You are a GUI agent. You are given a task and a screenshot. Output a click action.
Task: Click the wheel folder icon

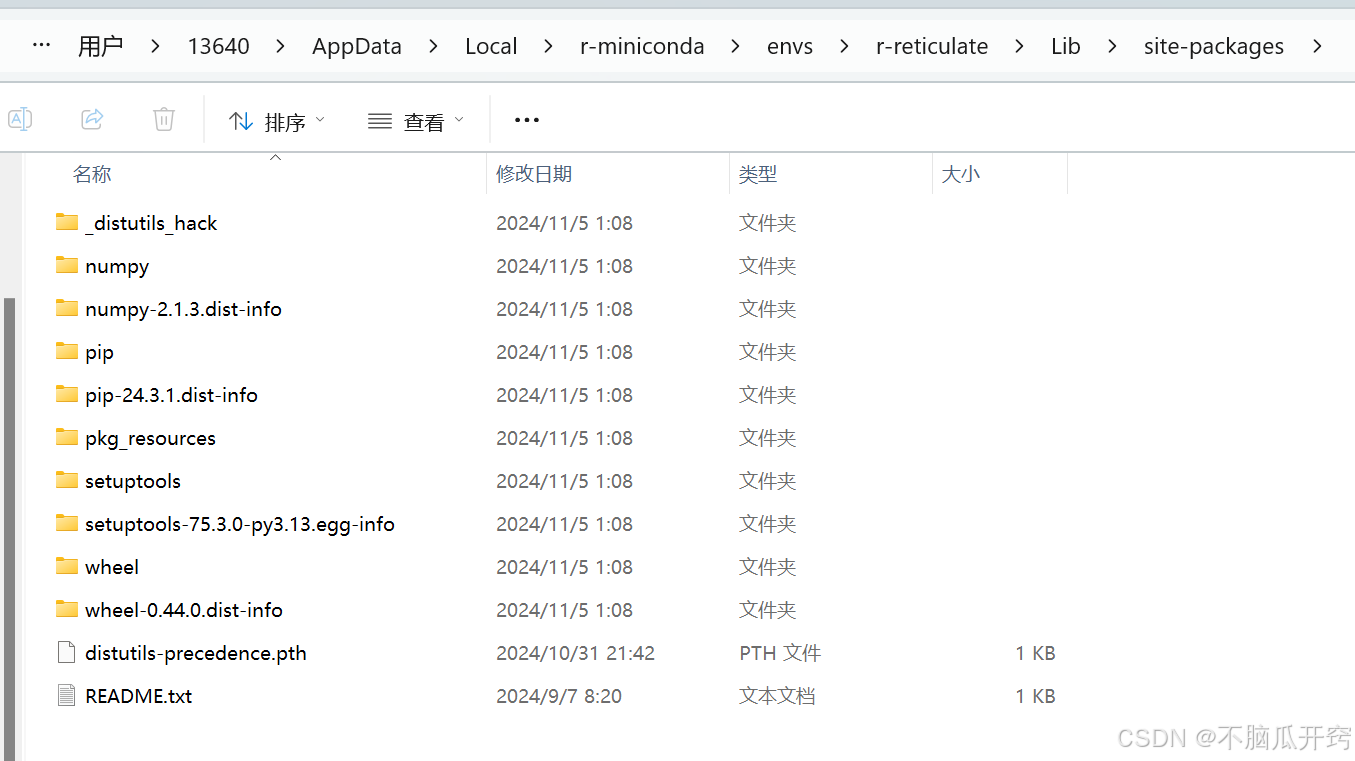click(67, 566)
